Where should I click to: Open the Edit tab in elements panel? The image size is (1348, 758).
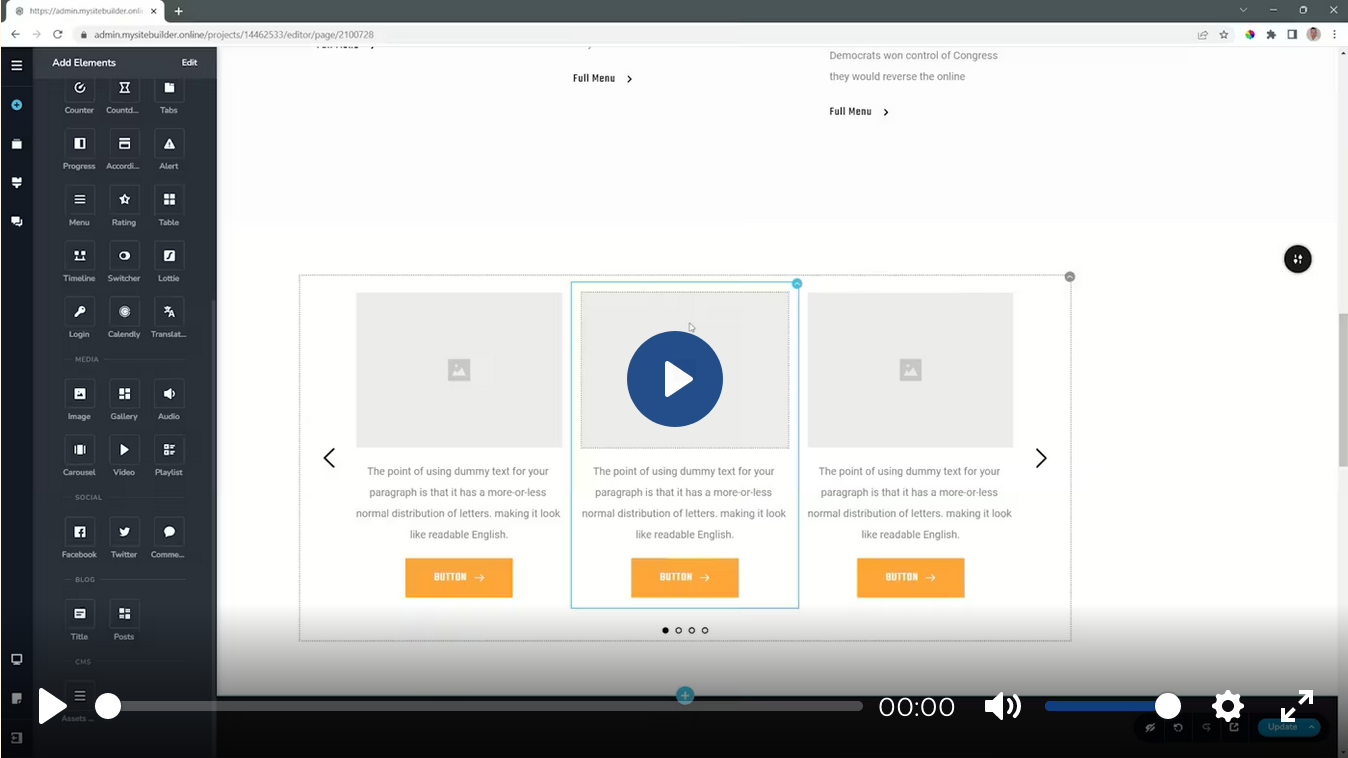pyautogui.click(x=189, y=62)
